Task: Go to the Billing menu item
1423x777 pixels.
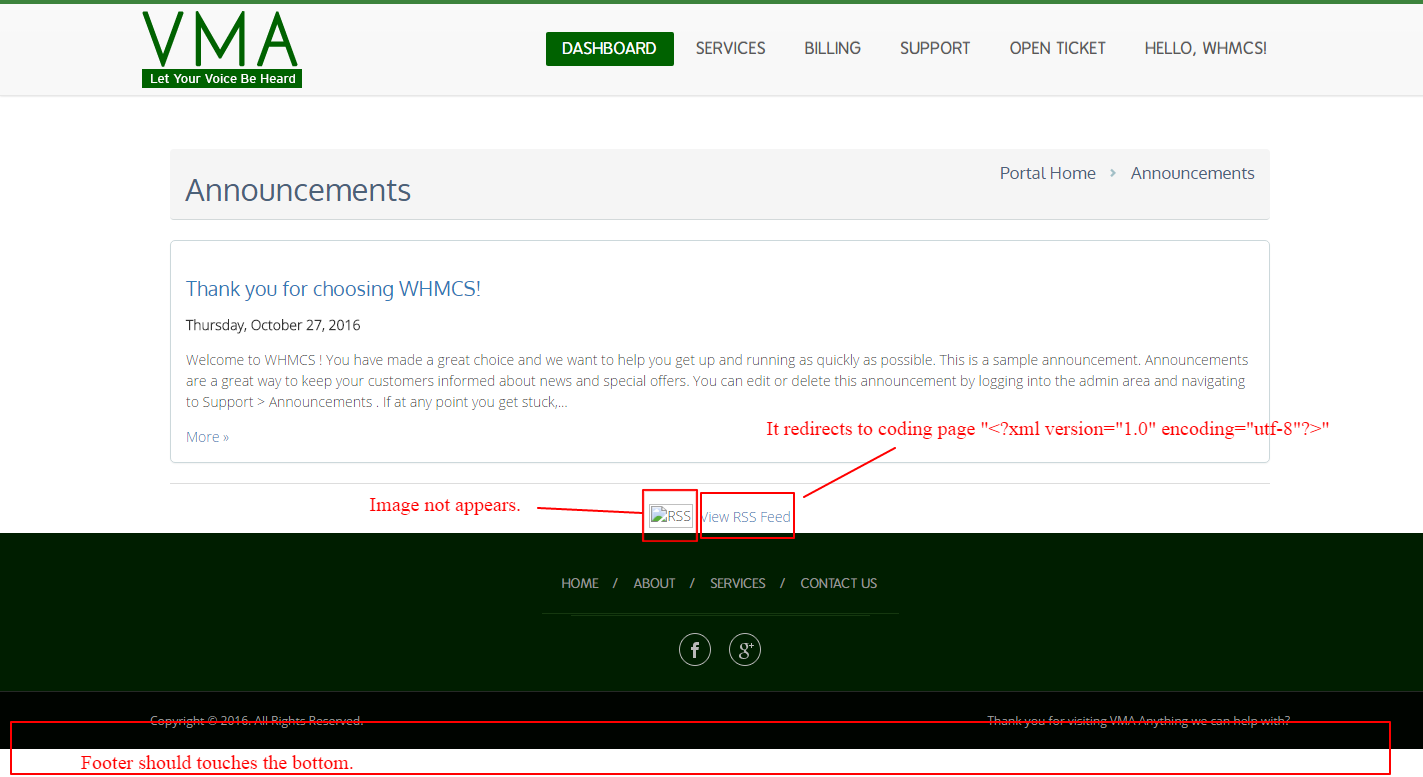Action: [x=832, y=48]
